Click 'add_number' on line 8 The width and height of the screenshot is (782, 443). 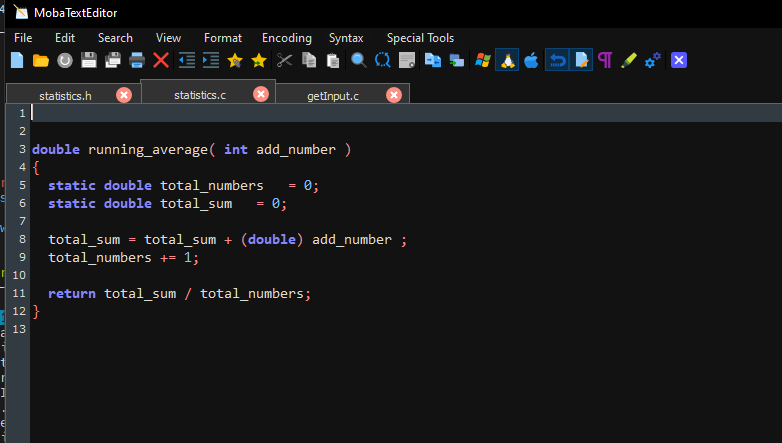coord(352,239)
